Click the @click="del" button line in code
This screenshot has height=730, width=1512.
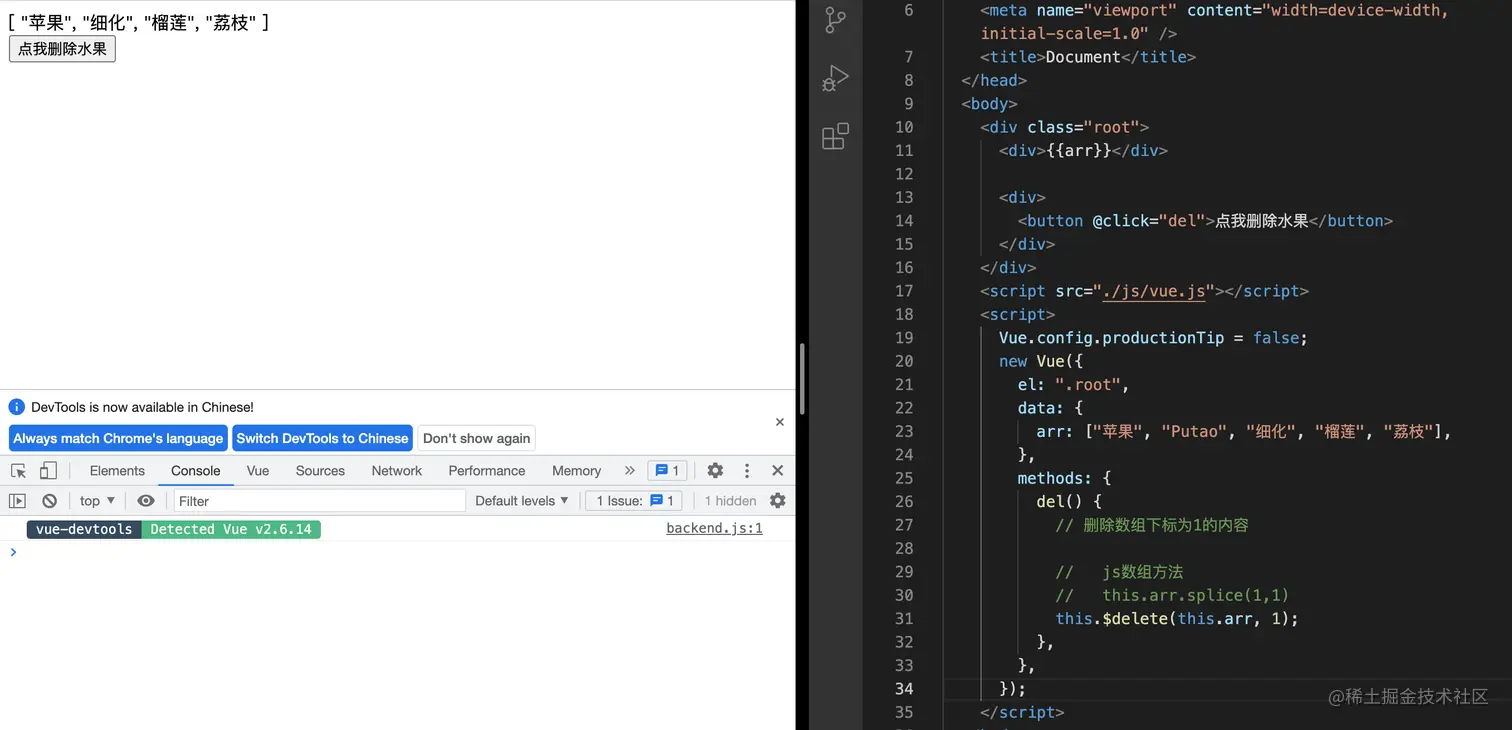1205,221
